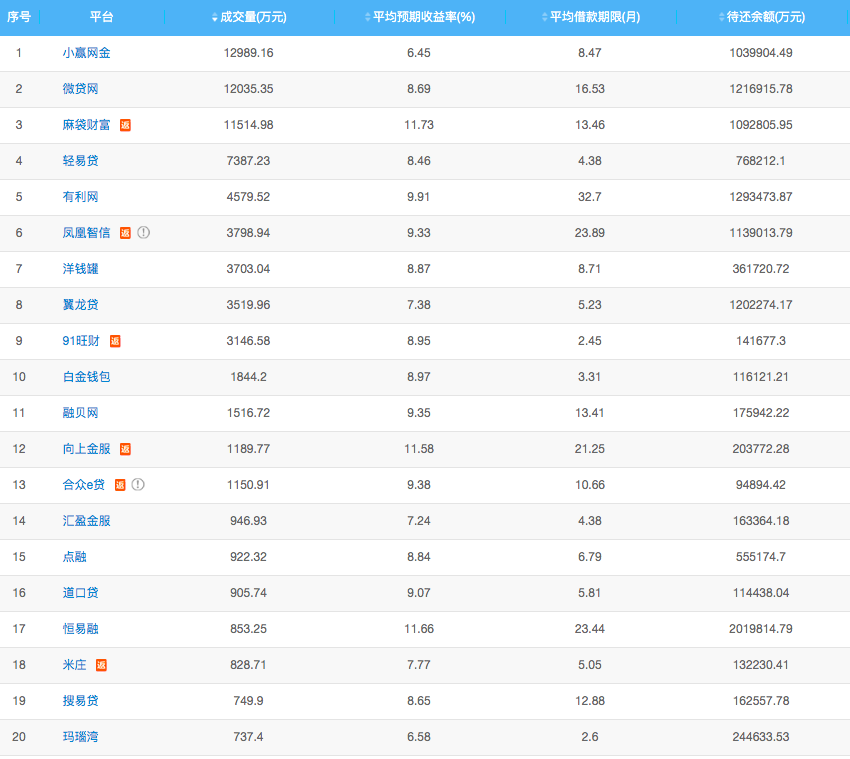850x759 pixels.
Task: Click the 平台 column header
Action: coord(101,17)
